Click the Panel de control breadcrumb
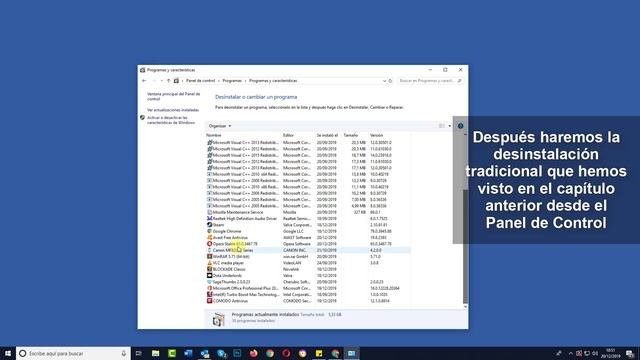The width and height of the screenshot is (640, 360). coord(200,81)
